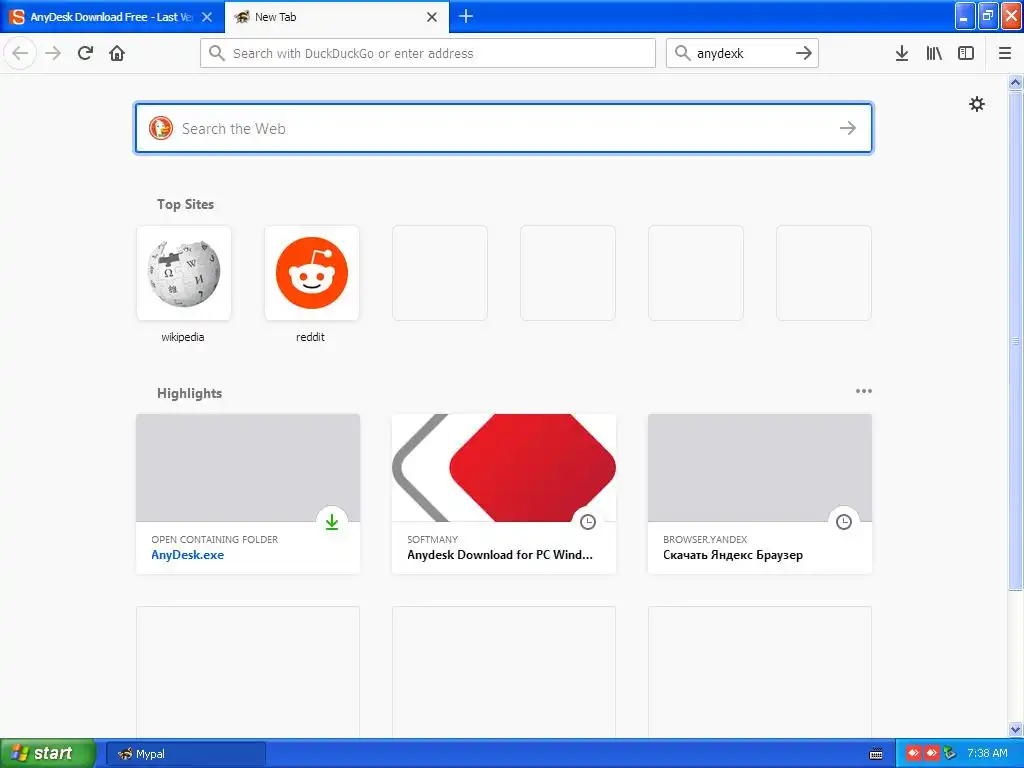Open the Downloads panel arrow icon
This screenshot has height=768, width=1024.
(x=902, y=53)
